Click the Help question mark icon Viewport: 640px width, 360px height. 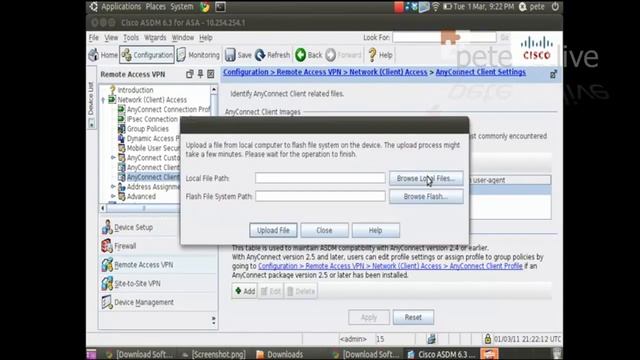click(x=372, y=55)
